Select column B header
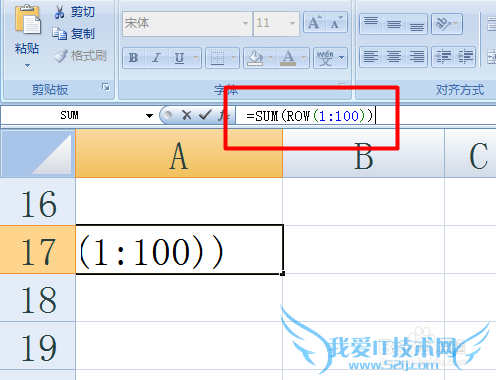 tap(363, 153)
